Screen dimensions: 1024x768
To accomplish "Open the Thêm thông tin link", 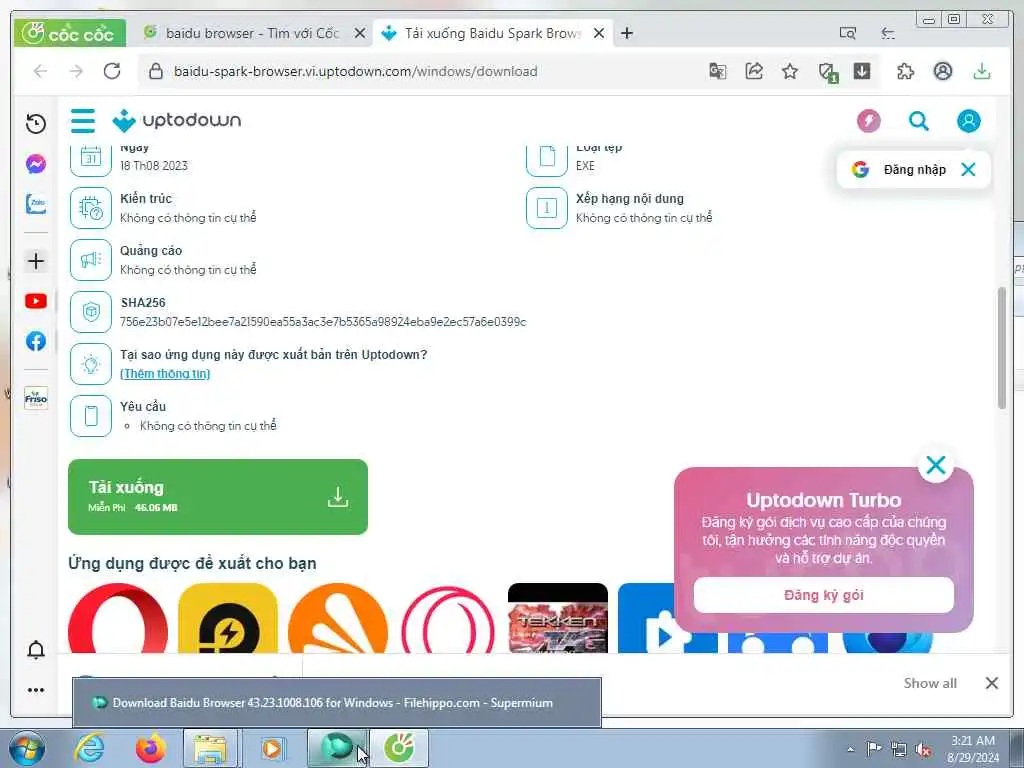I will point(165,374).
